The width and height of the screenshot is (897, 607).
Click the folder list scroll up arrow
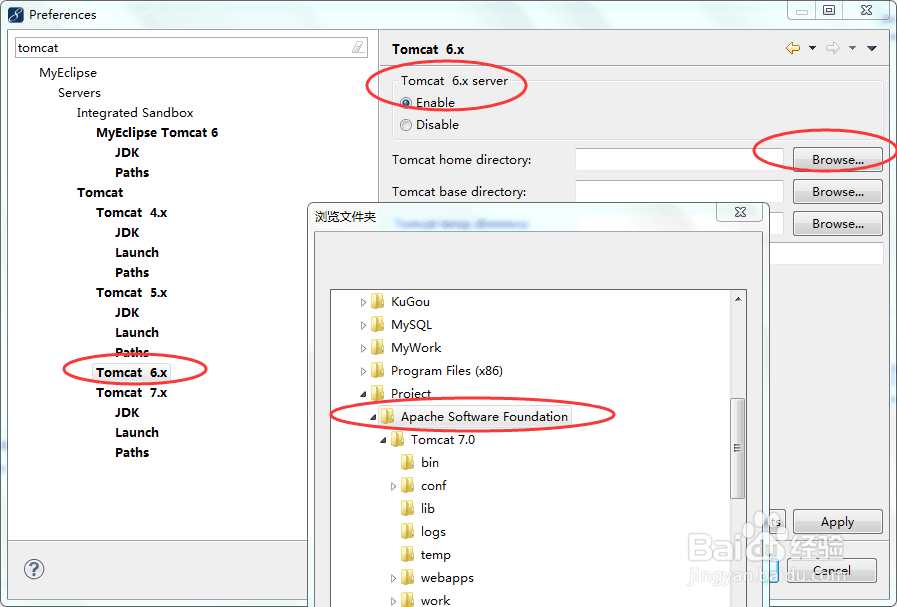738,299
